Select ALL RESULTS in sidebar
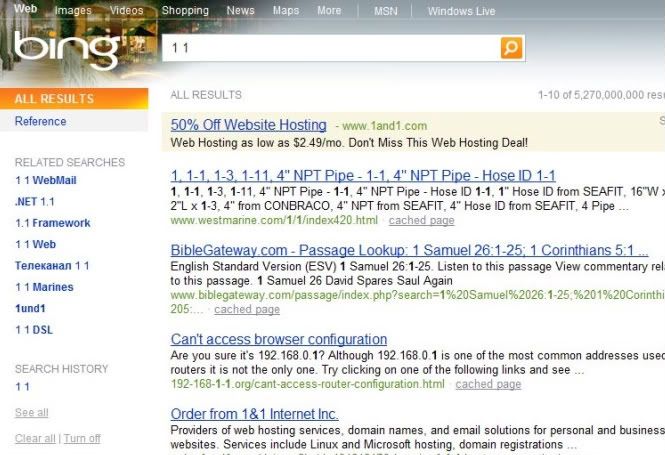This screenshot has width=665, height=455. click(x=54, y=99)
